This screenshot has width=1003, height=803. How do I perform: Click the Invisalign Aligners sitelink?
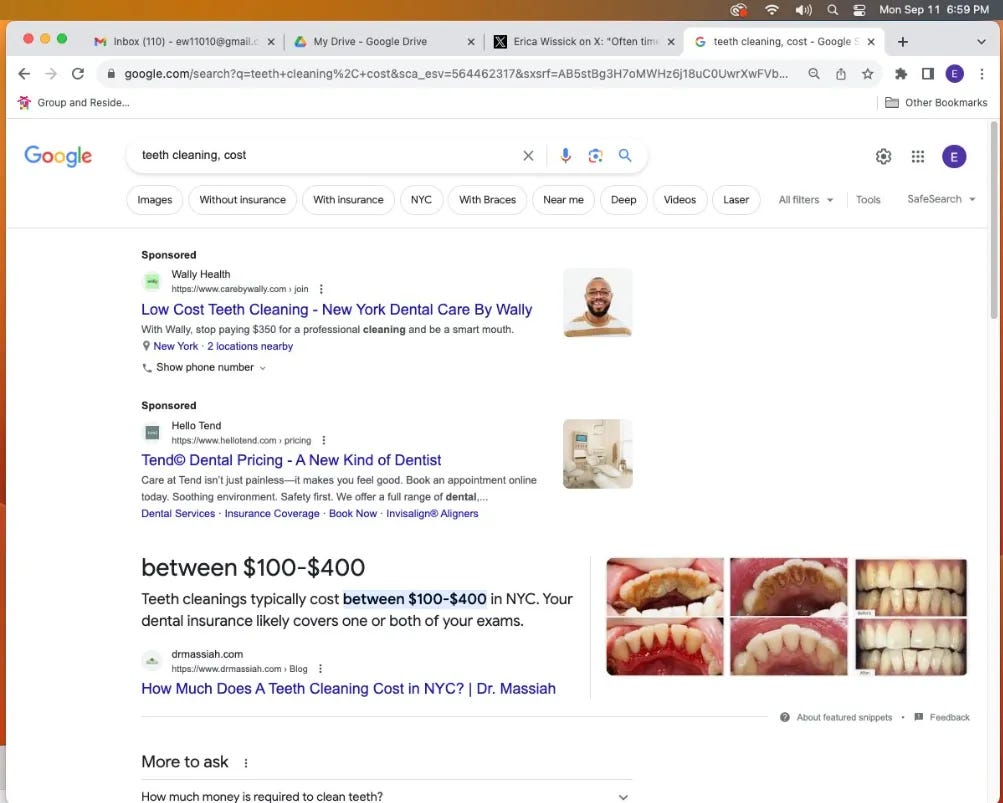pos(432,513)
